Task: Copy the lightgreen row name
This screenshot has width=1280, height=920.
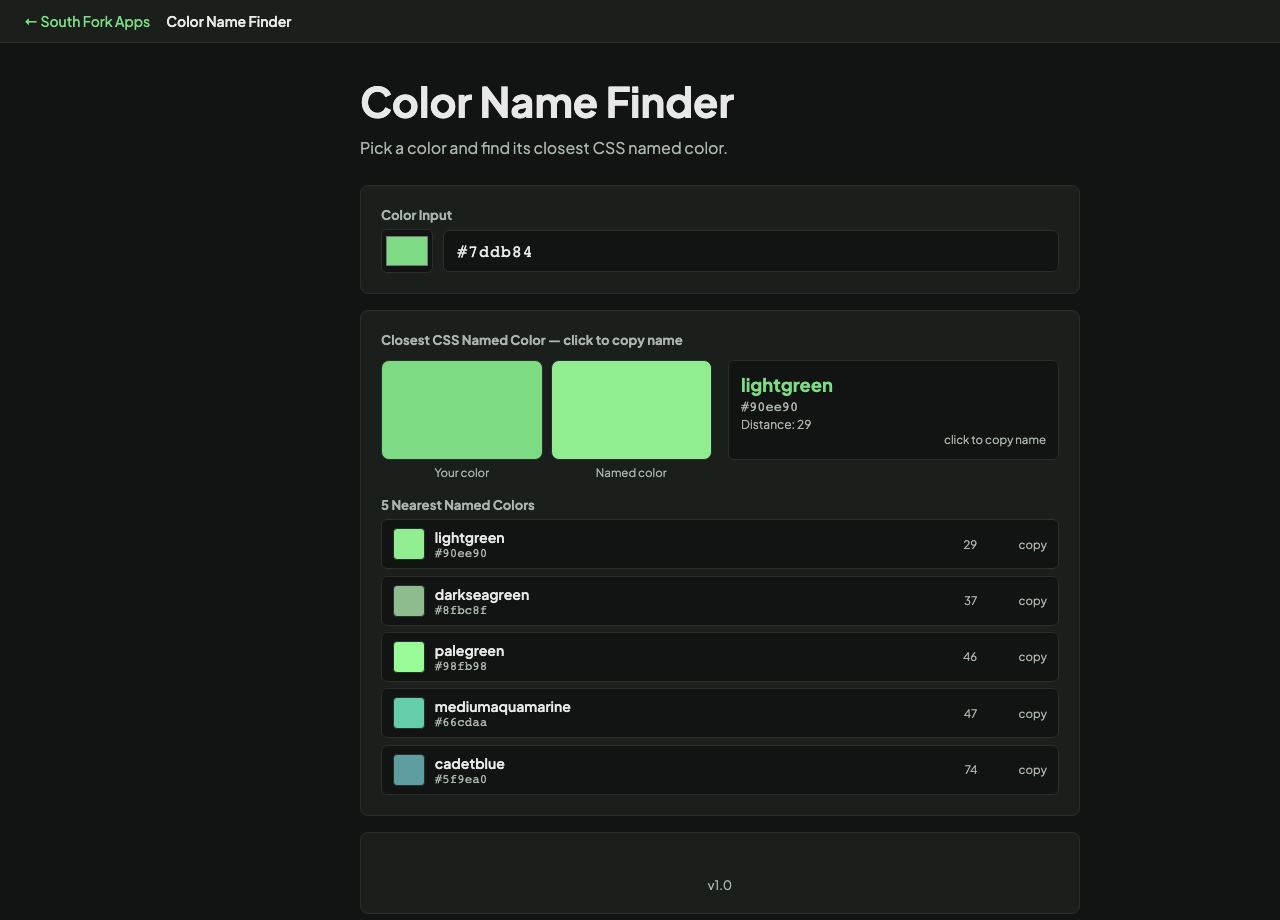Action: (x=1032, y=545)
